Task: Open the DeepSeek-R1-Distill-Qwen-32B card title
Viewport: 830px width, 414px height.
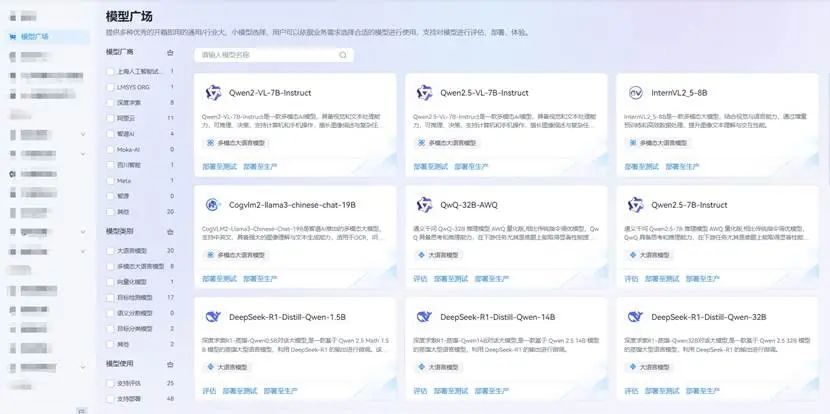Action: 709,317
